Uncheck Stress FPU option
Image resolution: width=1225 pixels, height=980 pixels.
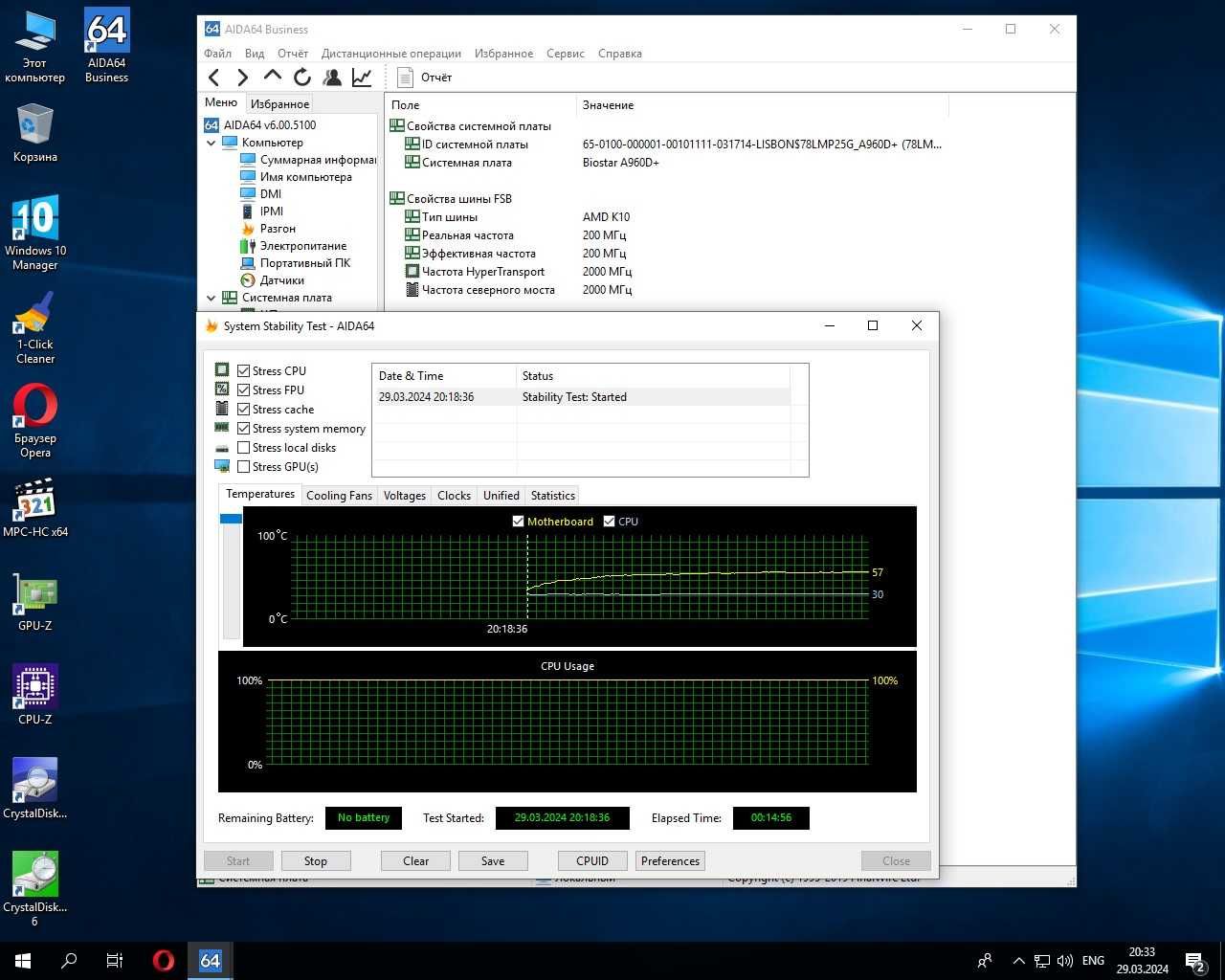(x=244, y=390)
